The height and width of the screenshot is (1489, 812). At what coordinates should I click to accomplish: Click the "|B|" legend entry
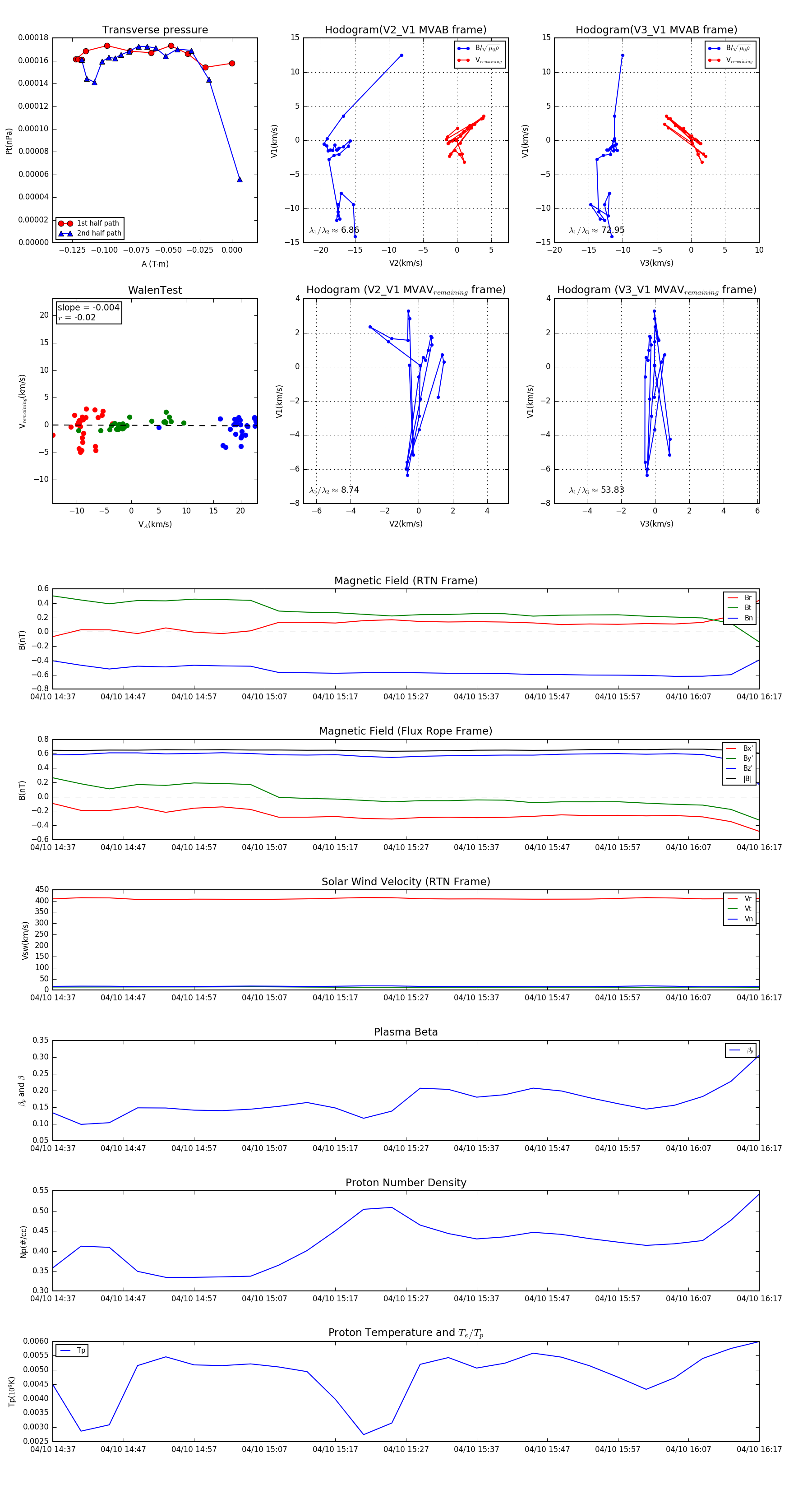[739, 779]
